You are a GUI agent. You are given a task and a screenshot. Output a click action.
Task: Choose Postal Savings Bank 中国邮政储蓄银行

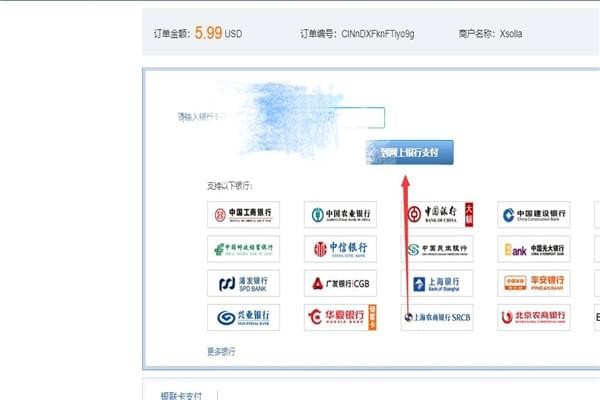coord(244,249)
